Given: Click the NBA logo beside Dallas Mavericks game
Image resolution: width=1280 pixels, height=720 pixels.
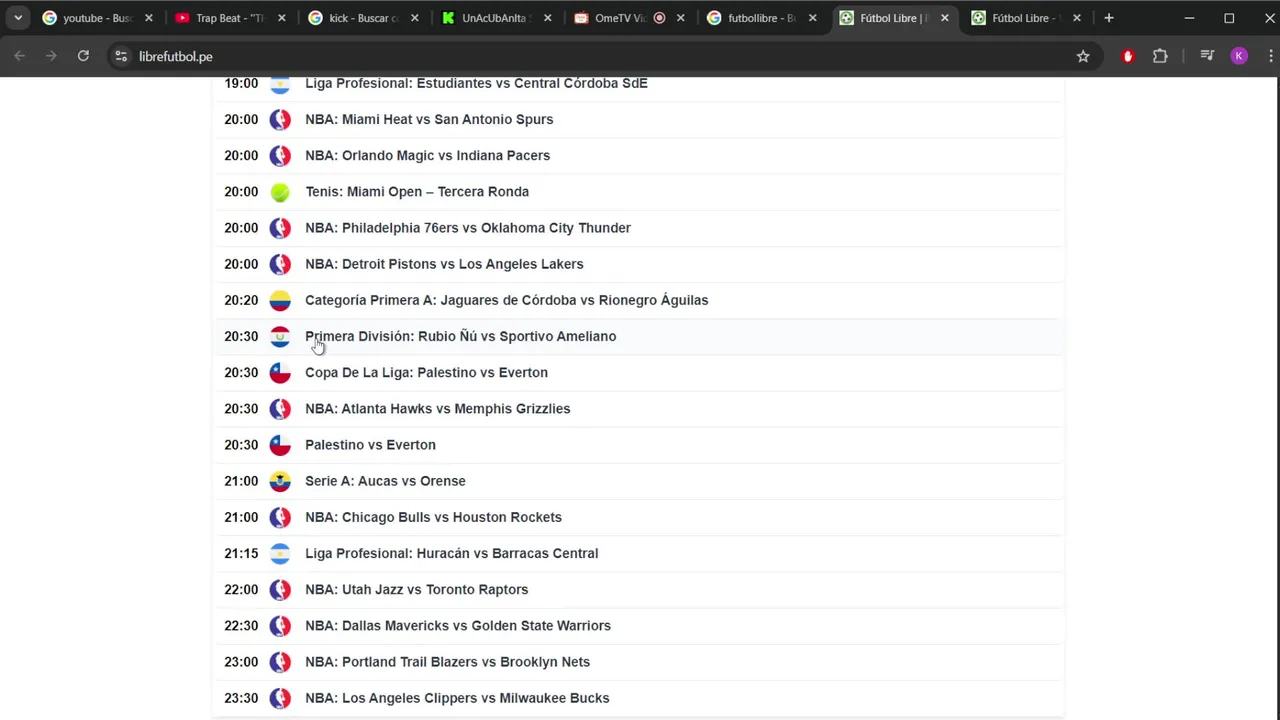Looking at the screenshot, I should point(280,626).
